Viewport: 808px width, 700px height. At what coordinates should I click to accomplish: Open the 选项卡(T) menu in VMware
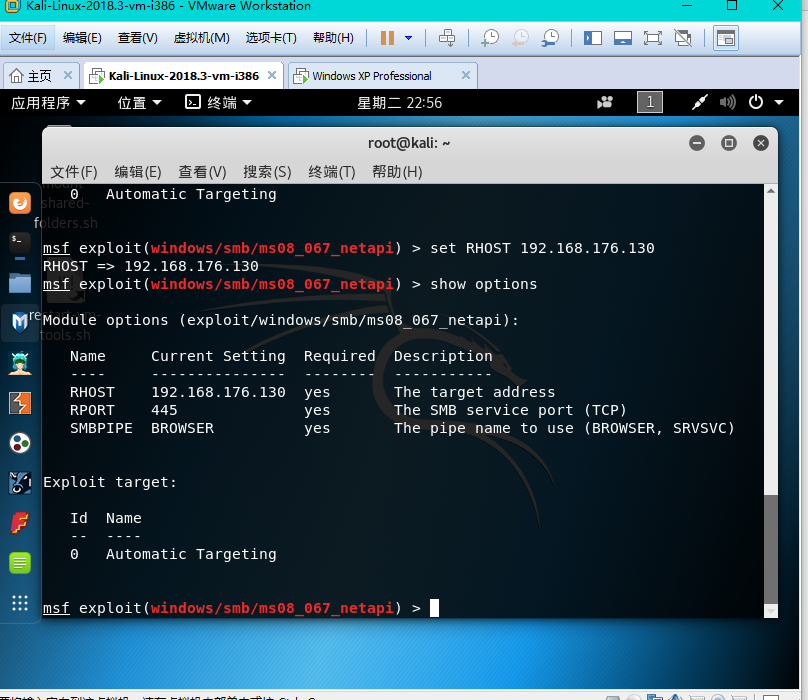[271, 38]
